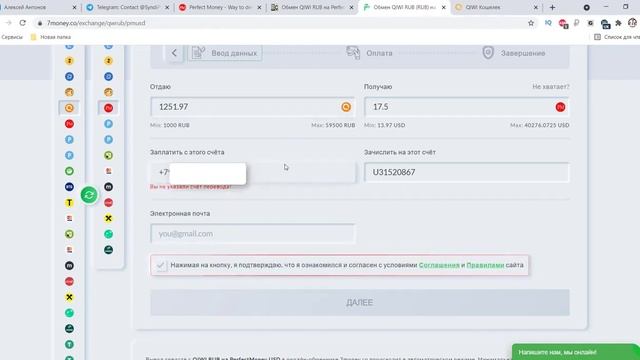
Task: Choose yellow T icon in give-currency list
Action: tap(69, 202)
